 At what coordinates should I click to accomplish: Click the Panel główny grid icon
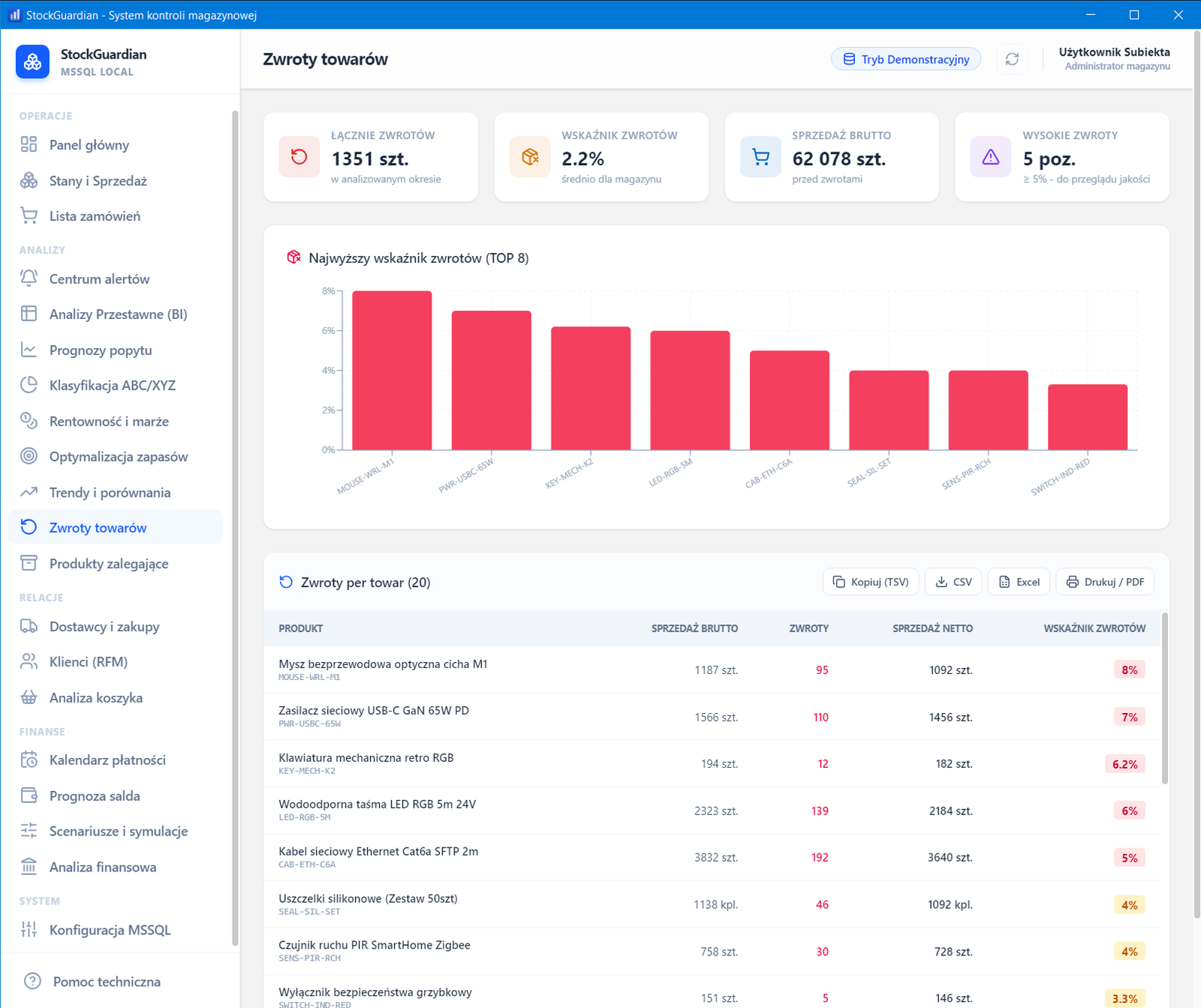coord(29,145)
